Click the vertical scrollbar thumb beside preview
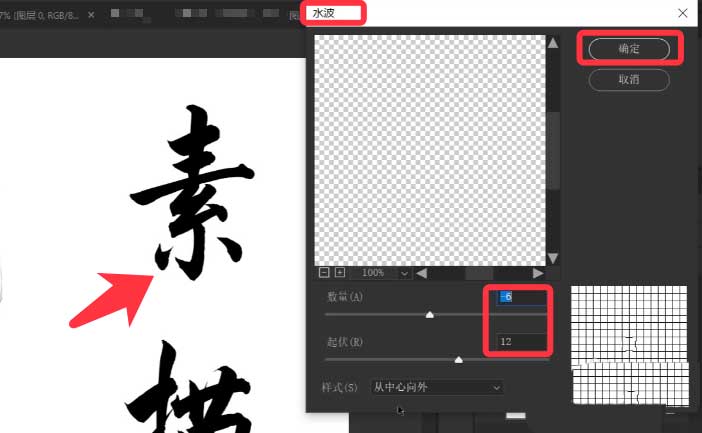Screen dimensions: 702x433 point(552,150)
